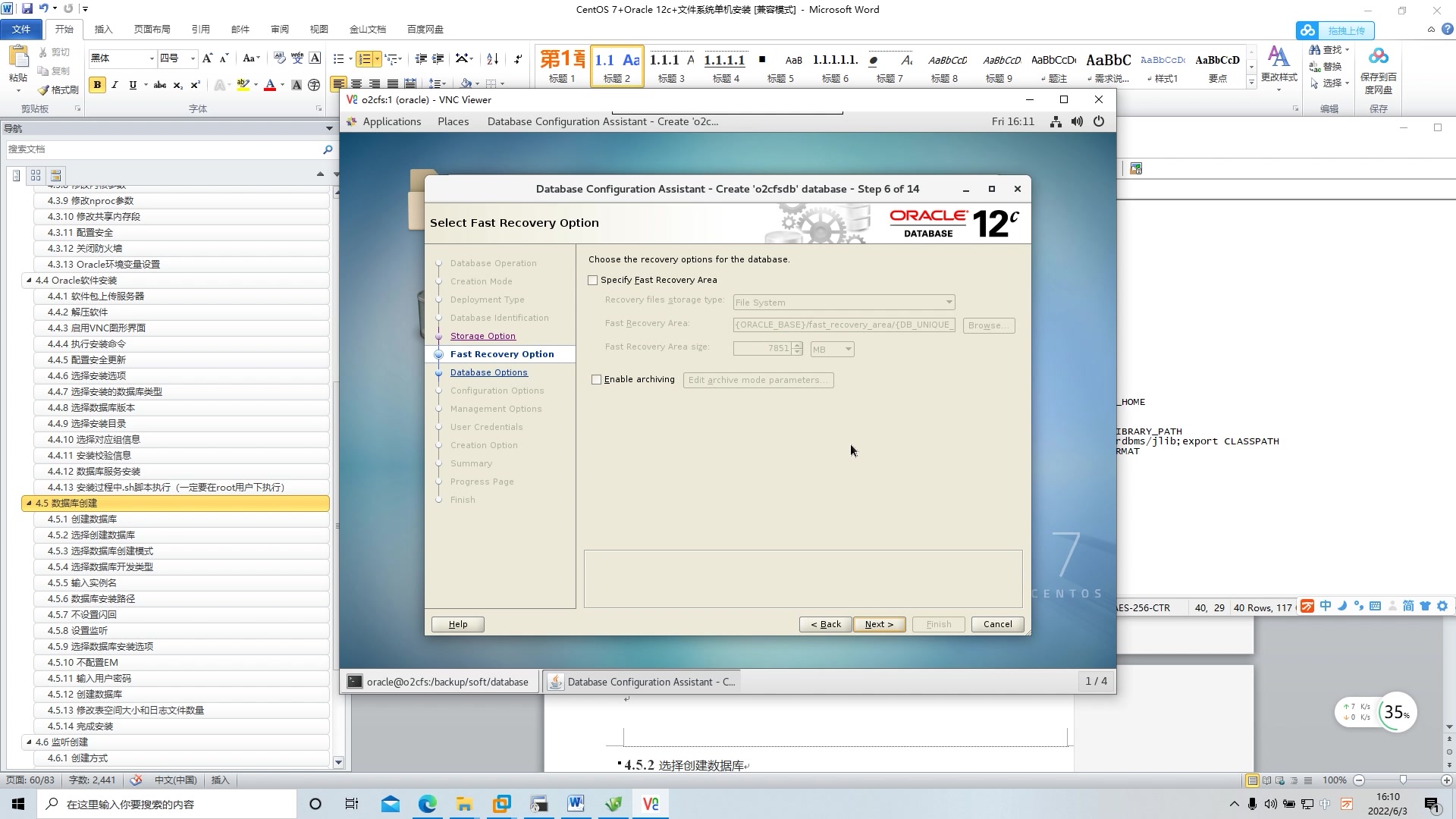
Task: Open the font size dropdown (四号)
Action: (x=193, y=58)
